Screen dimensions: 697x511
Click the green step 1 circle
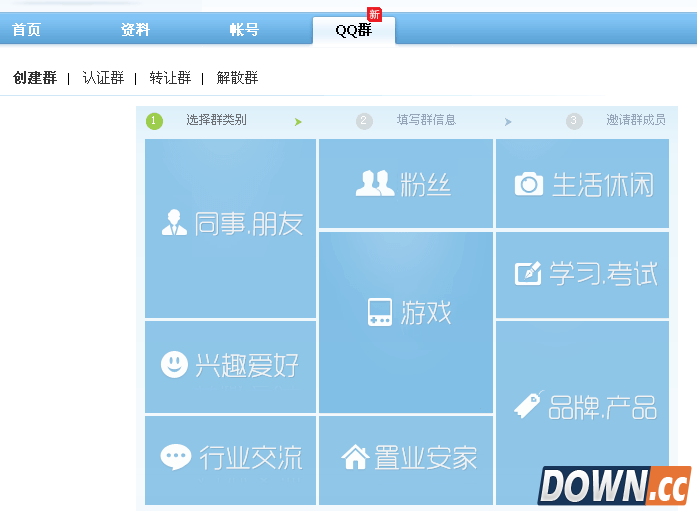[x=154, y=121]
